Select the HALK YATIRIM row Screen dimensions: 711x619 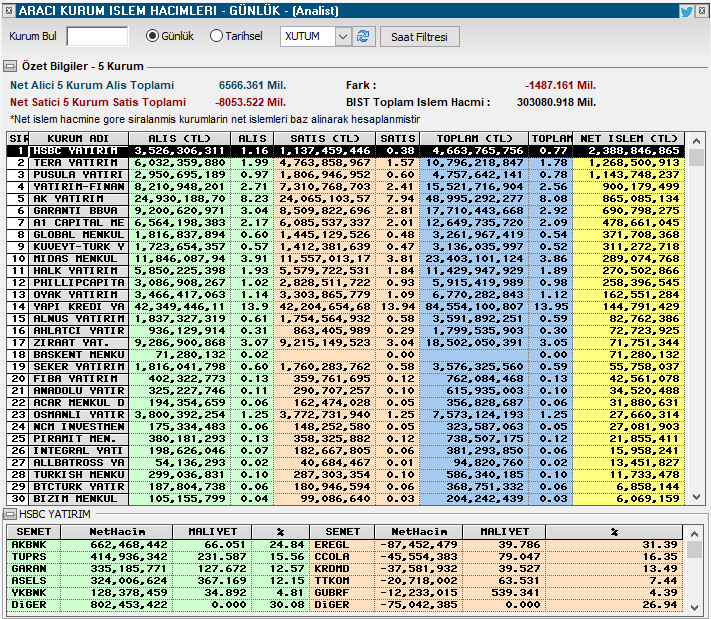(346, 271)
